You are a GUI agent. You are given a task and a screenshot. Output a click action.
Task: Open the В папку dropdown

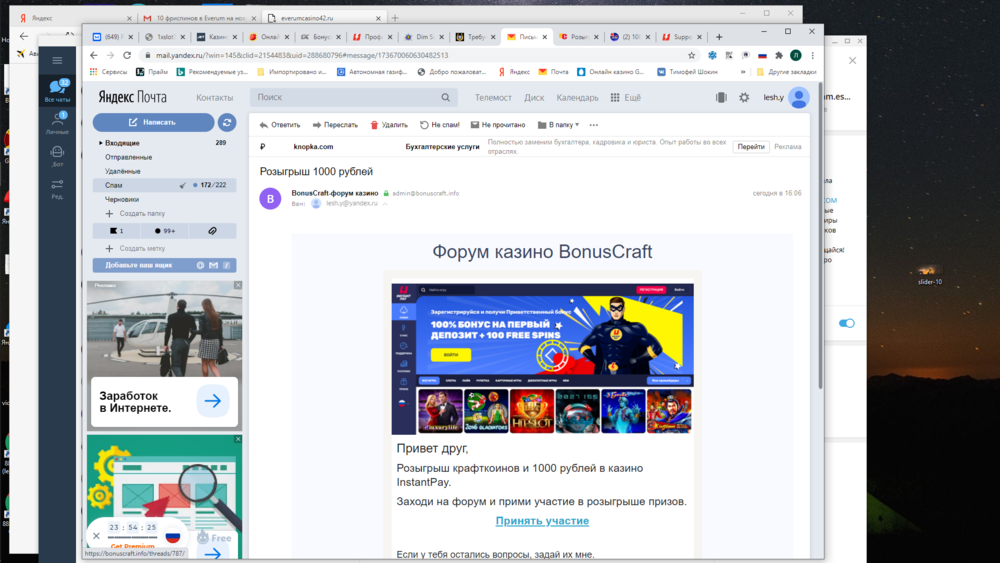558,125
